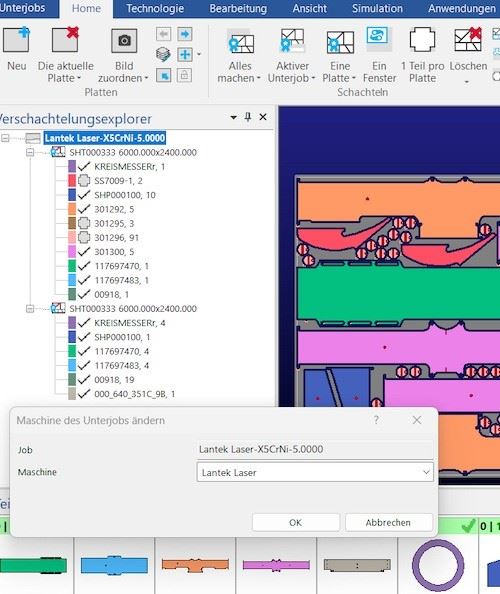The height and width of the screenshot is (594, 500).
Task: Click Die aktuelle Platte delete icon
Action: coord(65,40)
